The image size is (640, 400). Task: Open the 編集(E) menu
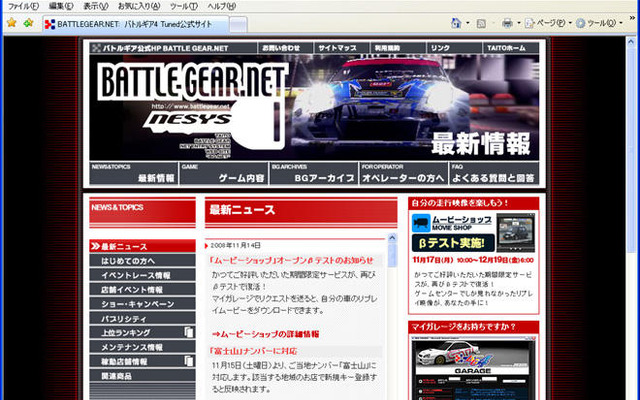(x=61, y=6)
